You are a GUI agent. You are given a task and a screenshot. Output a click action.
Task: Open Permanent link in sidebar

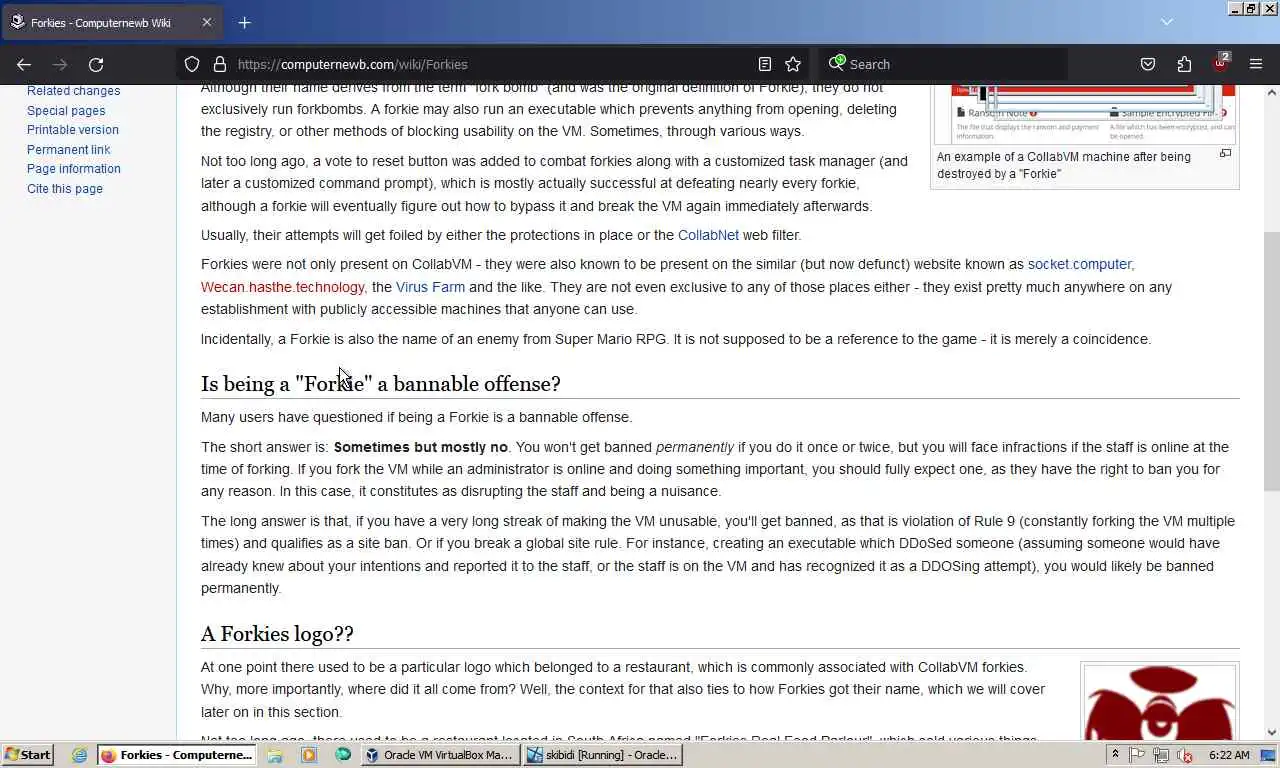tap(69, 150)
